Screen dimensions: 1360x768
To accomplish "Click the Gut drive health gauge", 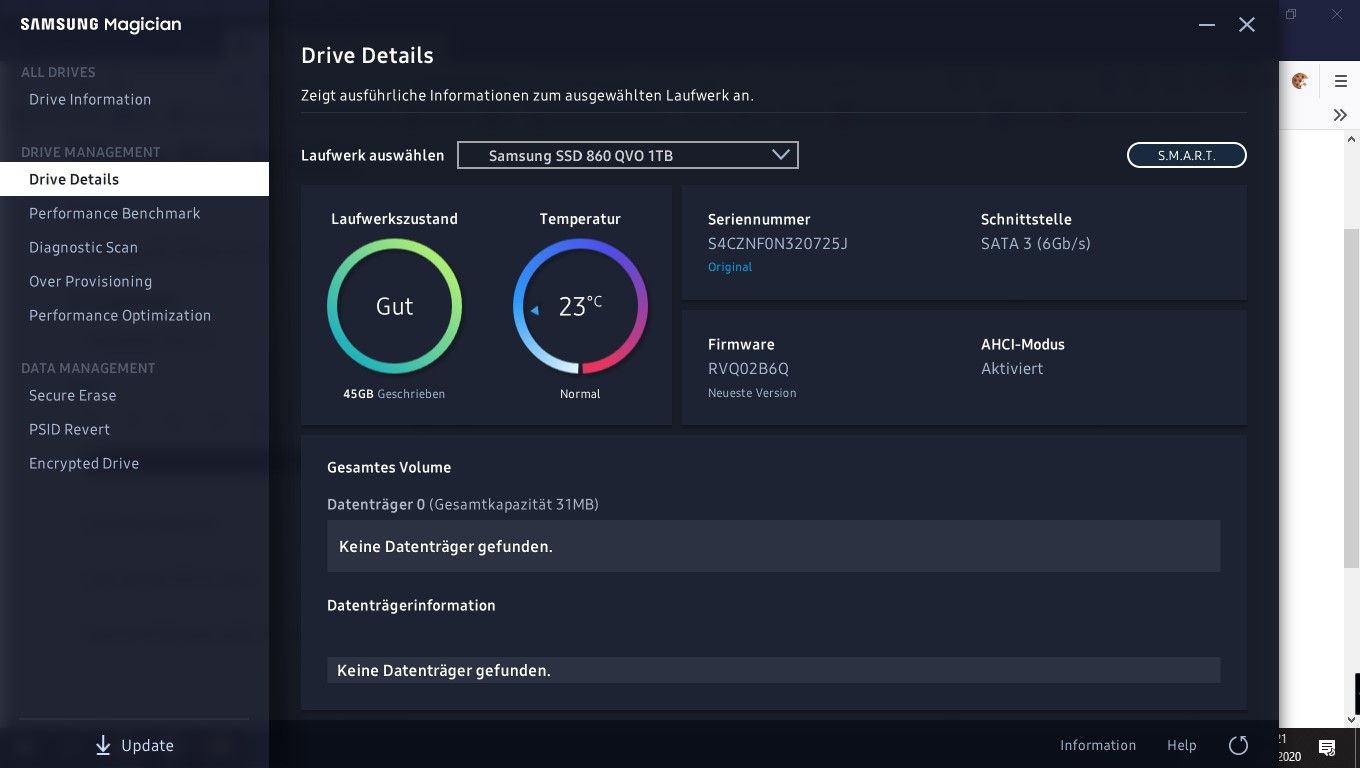I will 394,306.
